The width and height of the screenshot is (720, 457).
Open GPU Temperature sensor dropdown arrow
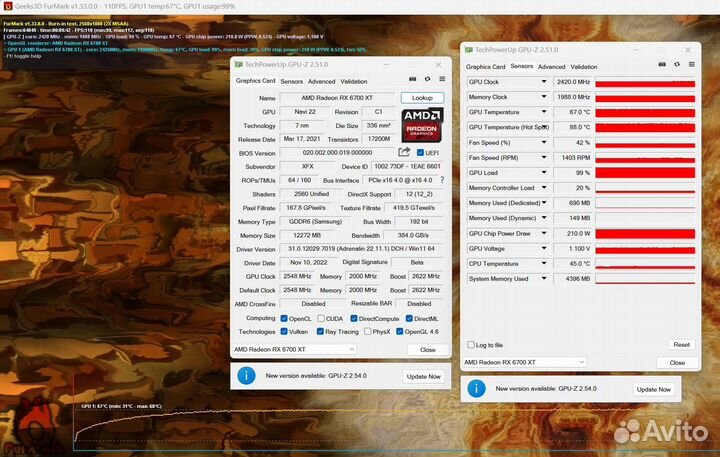click(544, 112)
